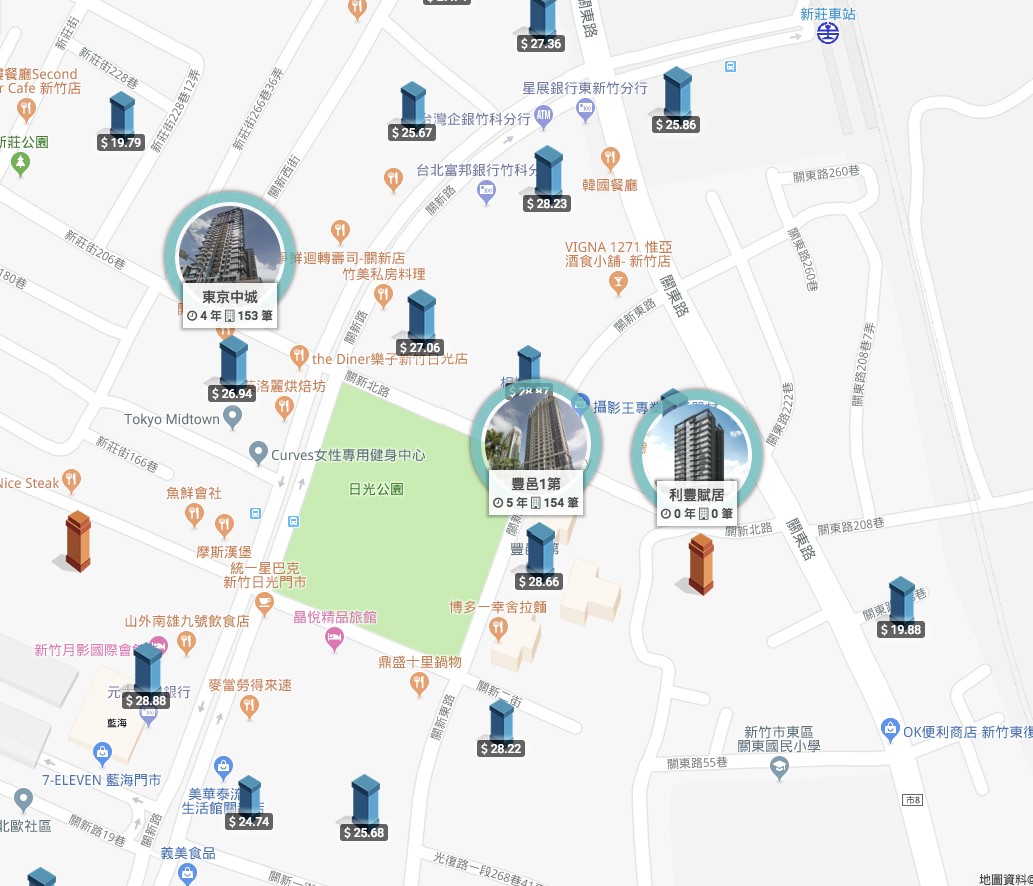Click the 日光公園 park label
Viewport: 1033px width, 886px height.
[376, 489]
